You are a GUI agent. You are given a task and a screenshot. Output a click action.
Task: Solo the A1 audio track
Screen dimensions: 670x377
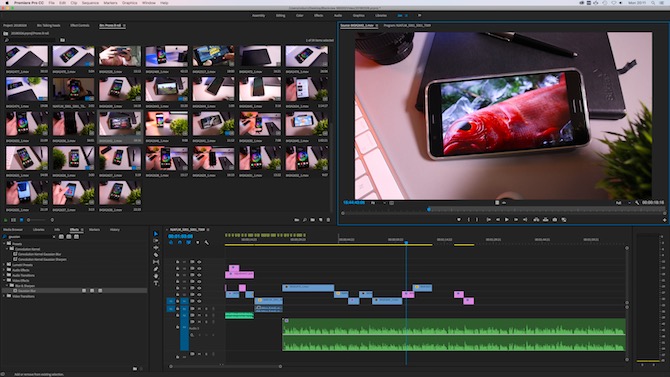pyautogui.click(x=206, y=309)
